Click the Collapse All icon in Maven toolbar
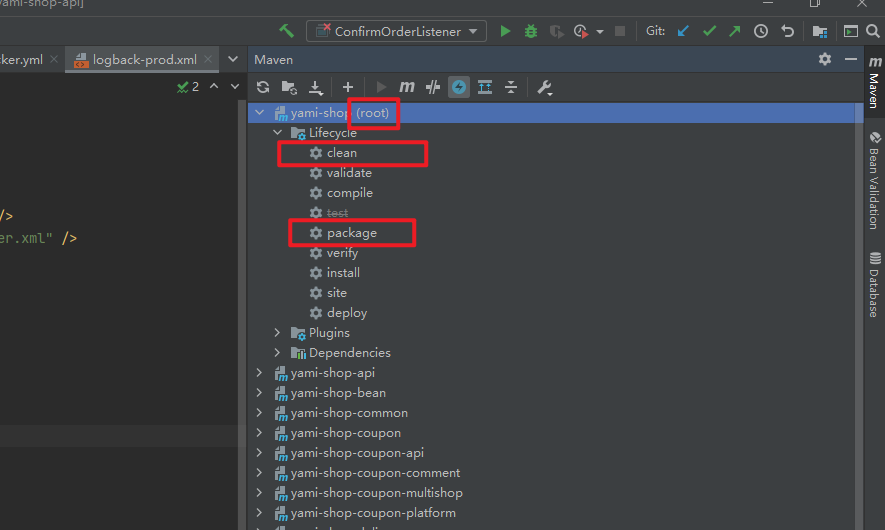885x530 pixels. pyautogui.click(x=511, y=88)
